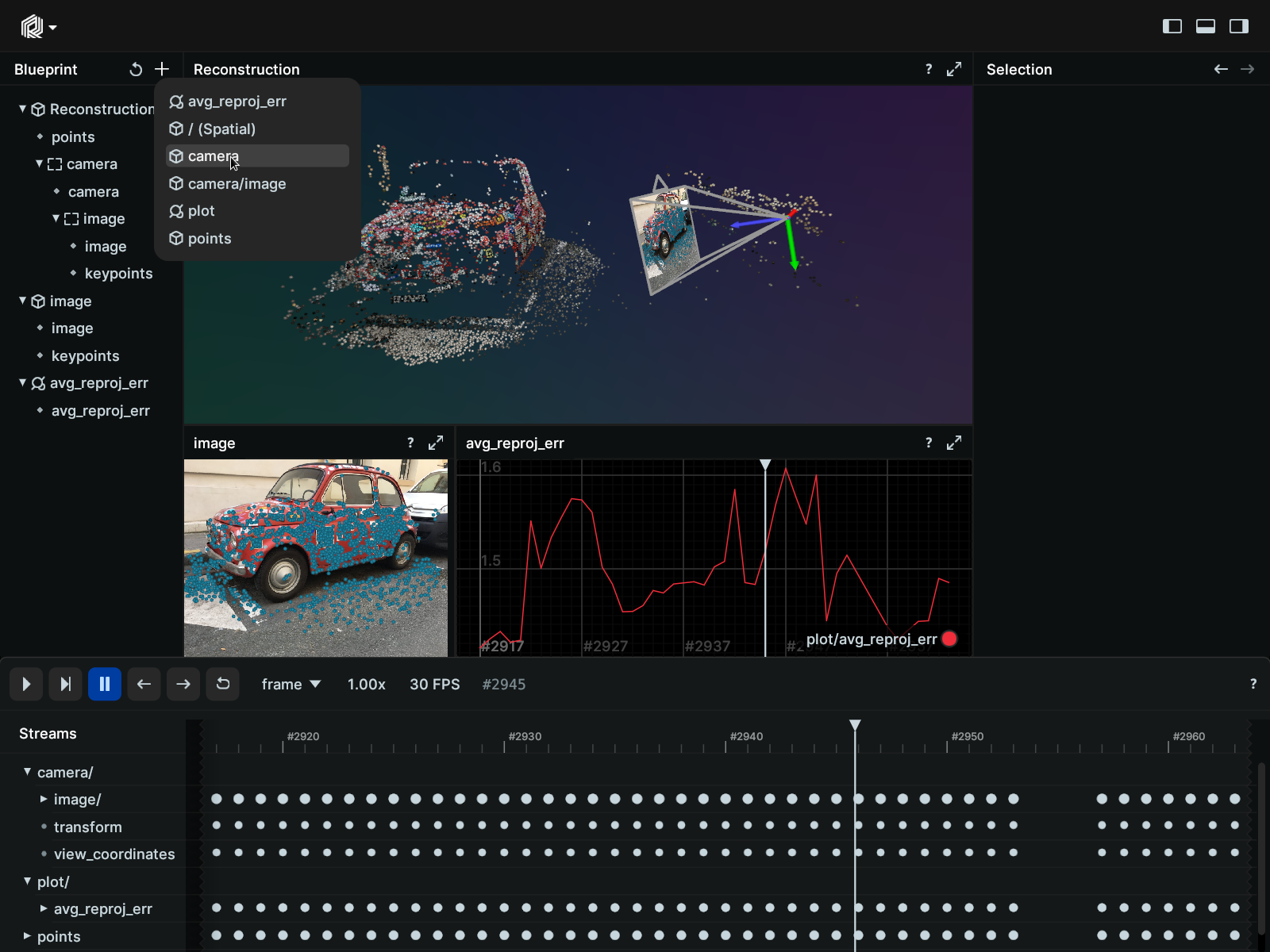
Task: Step forward one frame
Action: (x=183, y=684)
